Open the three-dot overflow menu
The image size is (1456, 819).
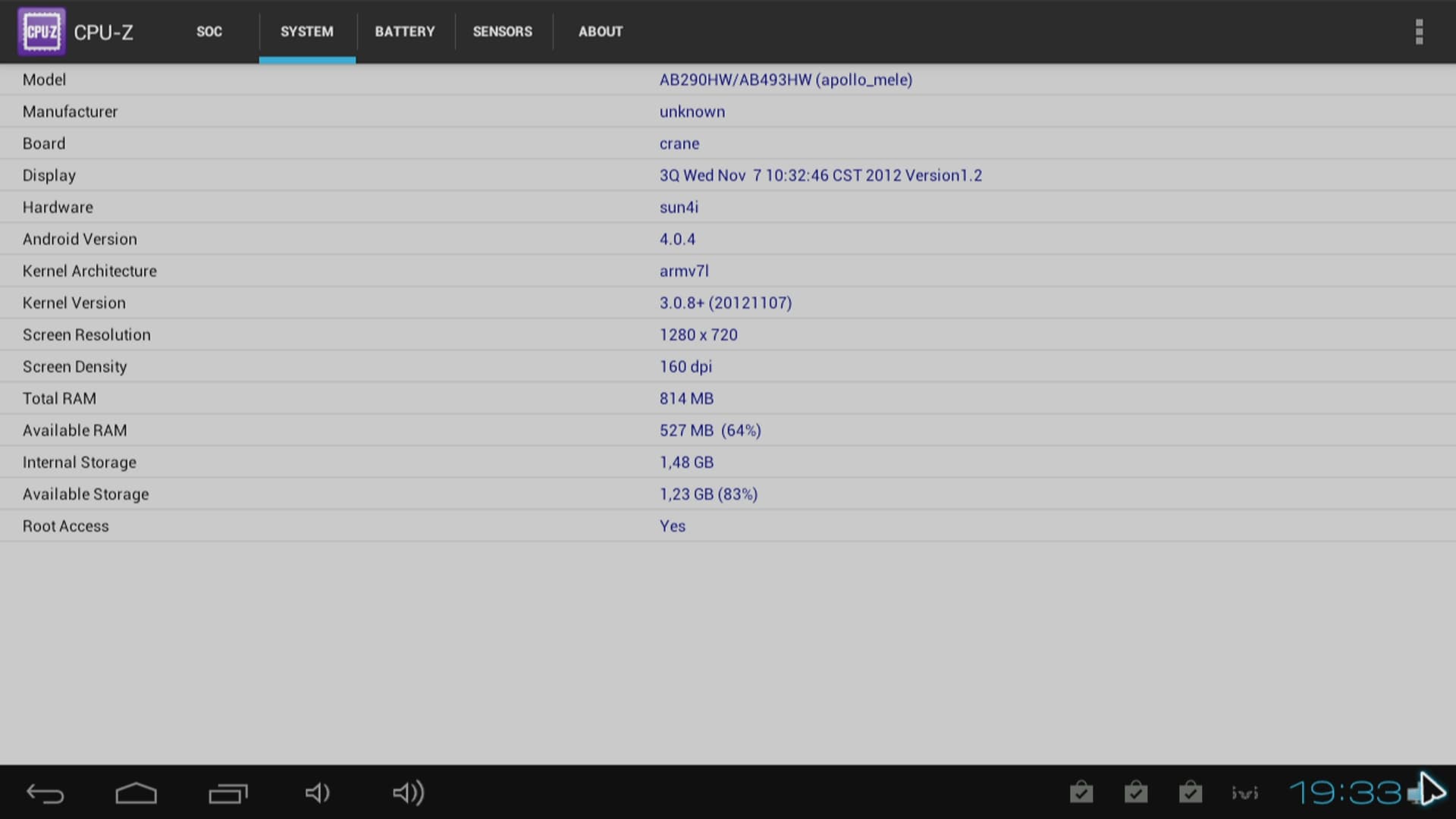1419,32
